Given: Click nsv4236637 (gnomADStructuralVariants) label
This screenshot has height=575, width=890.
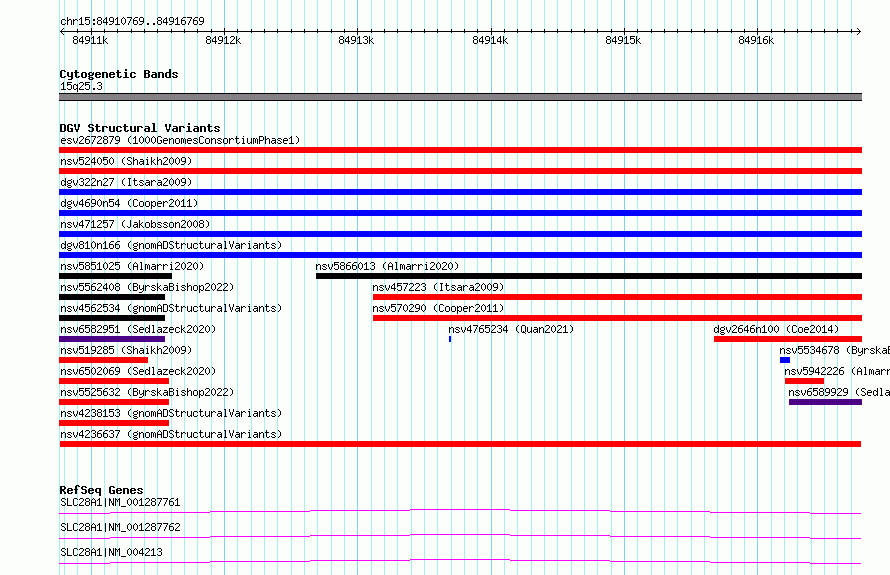Looking at the screenshot, I should [171, 434].
